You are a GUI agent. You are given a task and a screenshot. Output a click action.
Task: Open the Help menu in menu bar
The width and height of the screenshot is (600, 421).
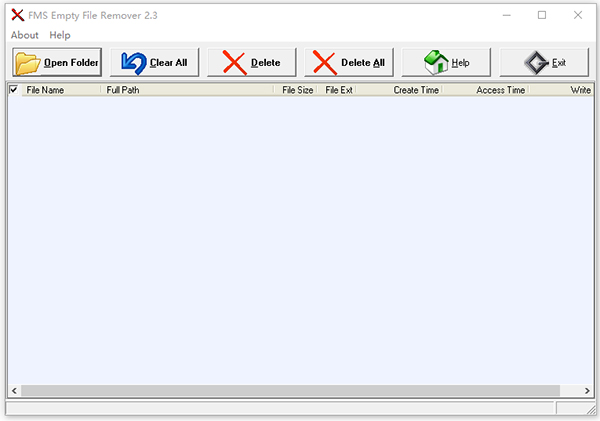tap(60, 35)
